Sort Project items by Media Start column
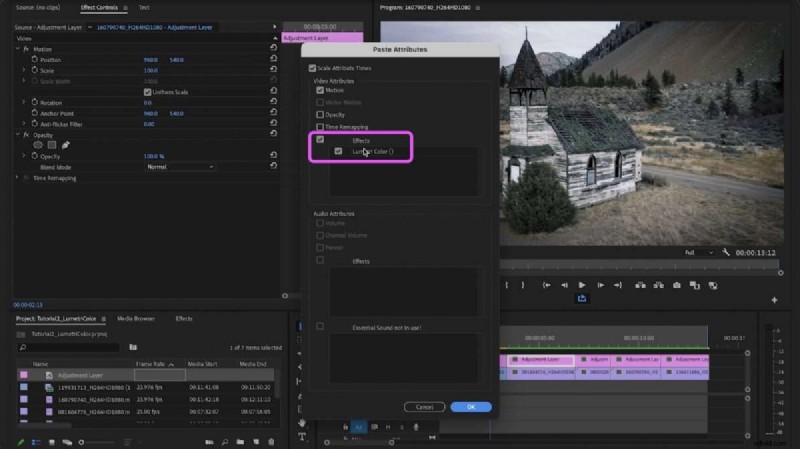Viewport: 800px width, 449px height. 203,364
